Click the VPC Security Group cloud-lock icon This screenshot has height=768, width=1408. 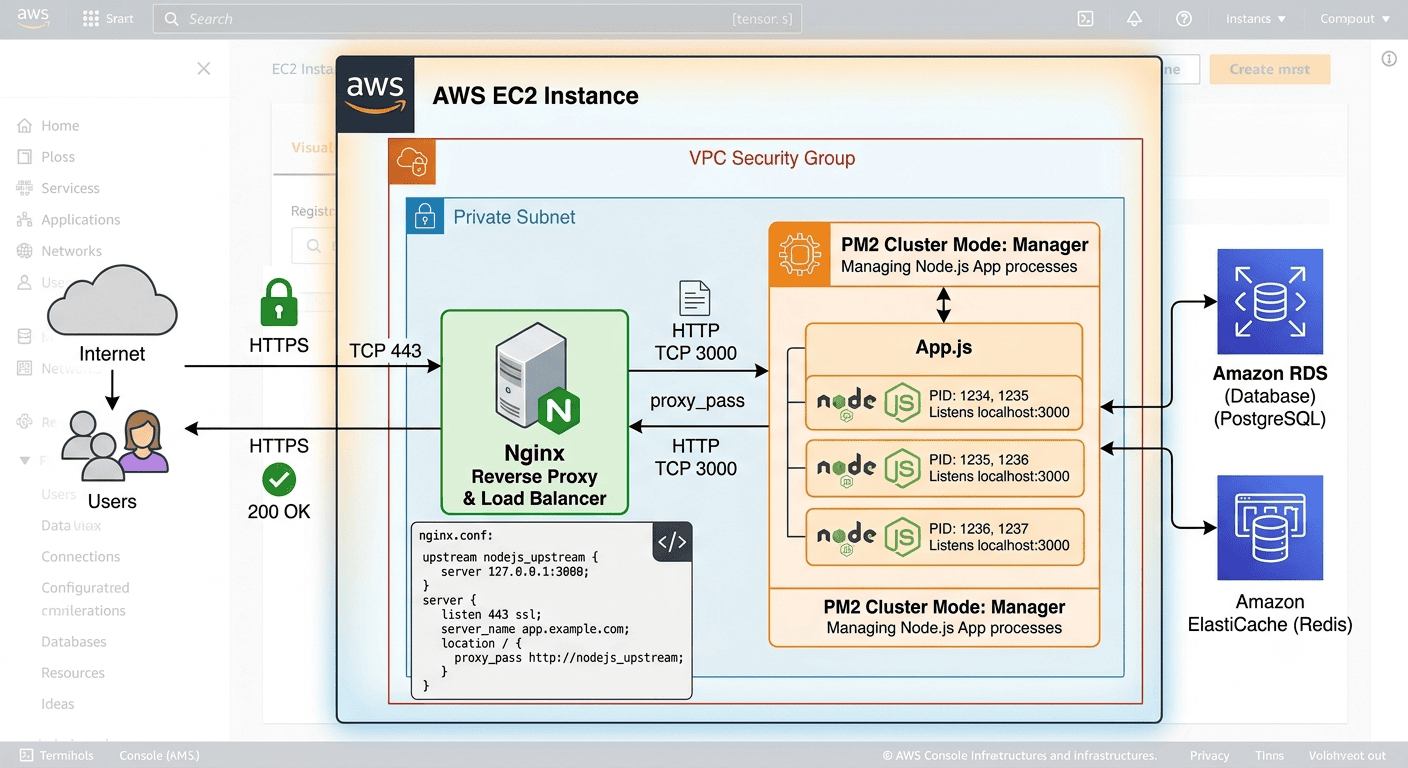click(412, 161)
